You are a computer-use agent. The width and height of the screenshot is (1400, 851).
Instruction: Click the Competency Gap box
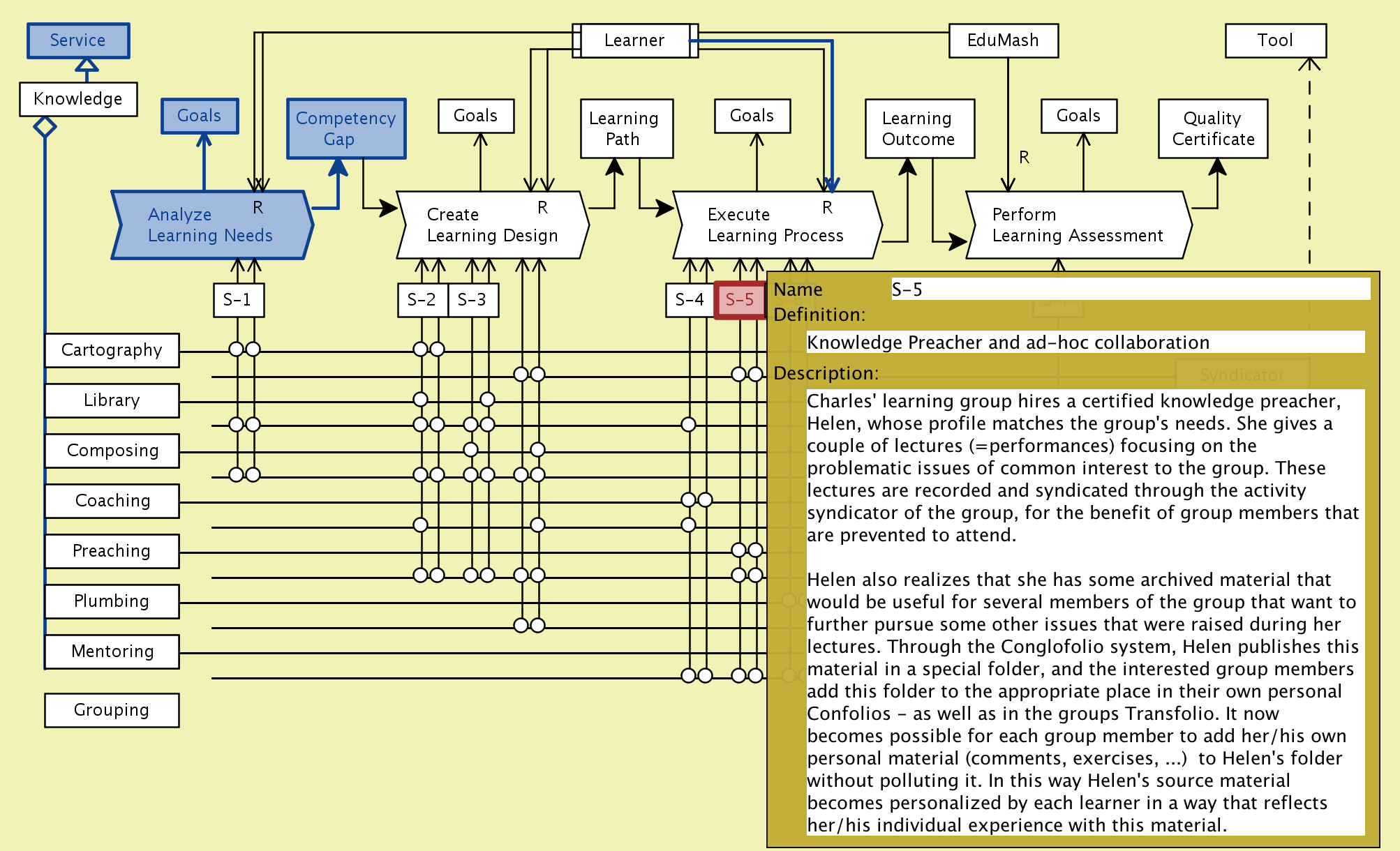coord(346,128)
